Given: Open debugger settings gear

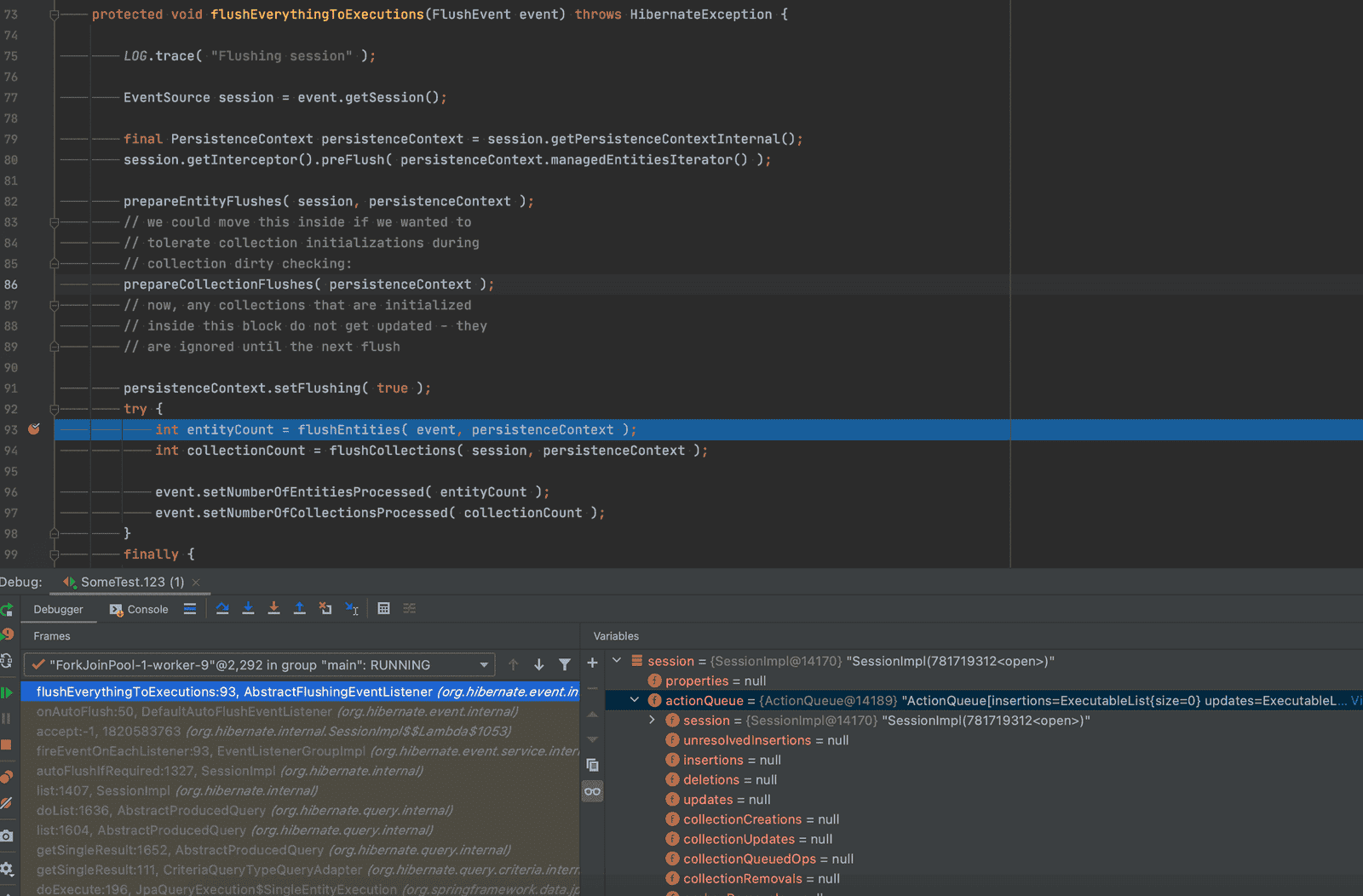Looking at the screenshot, I should (x=6, y=869).
